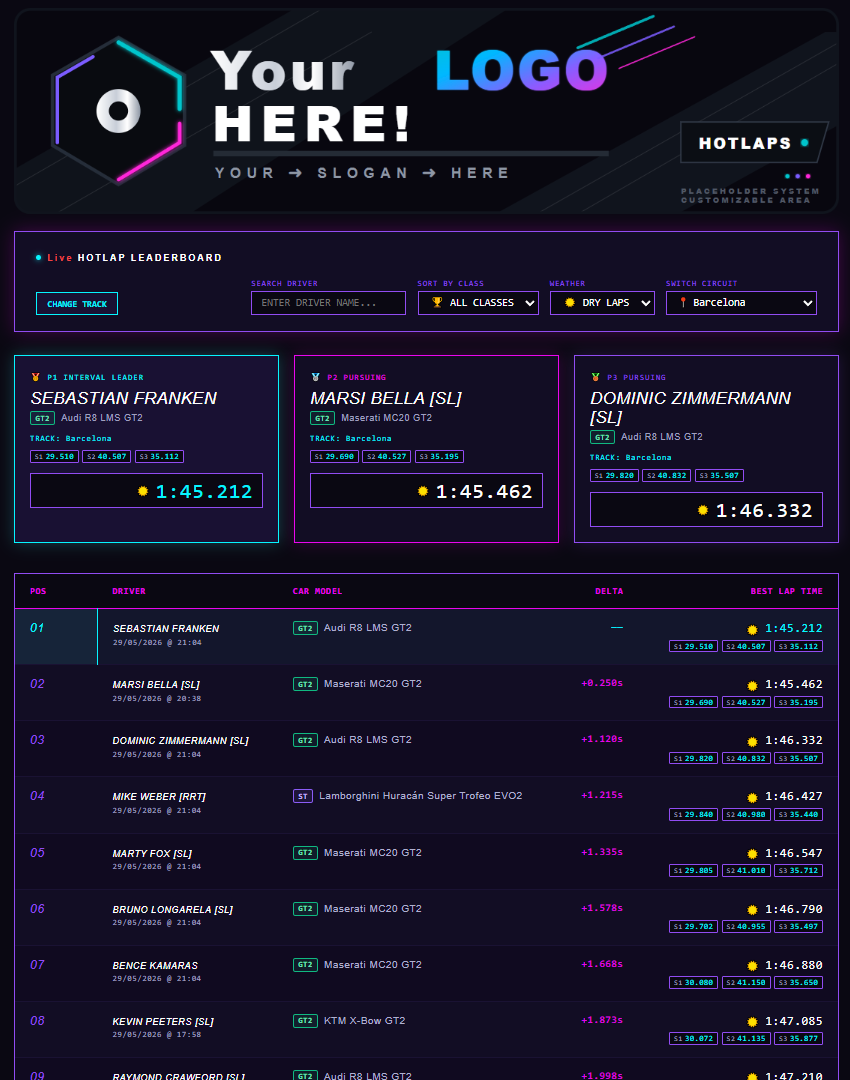850x1080 pixels.
Task: Click S1 29.840 sector box in Mike Weber row
Action: 694,815
